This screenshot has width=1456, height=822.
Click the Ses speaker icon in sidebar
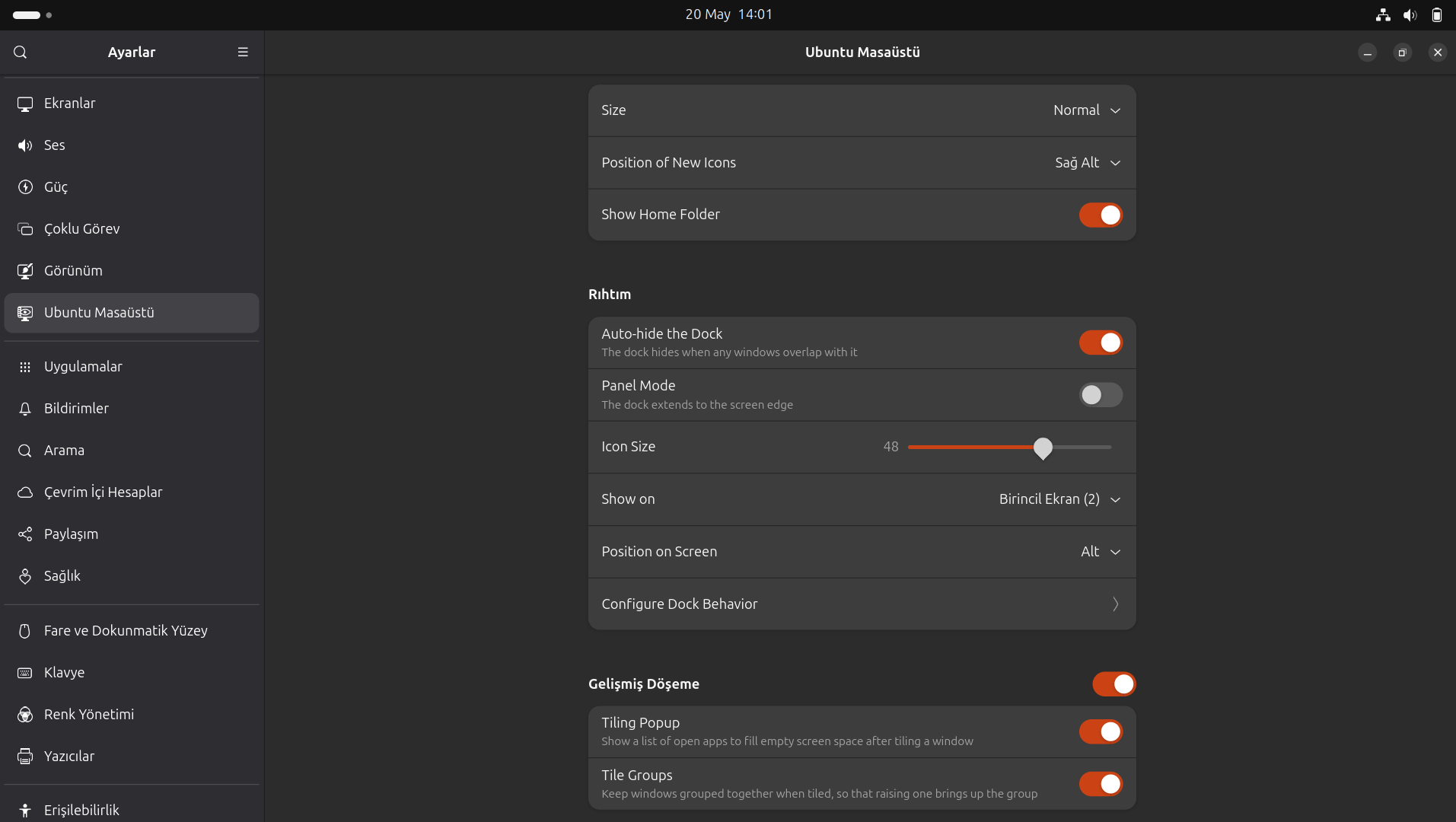(25, 145)
